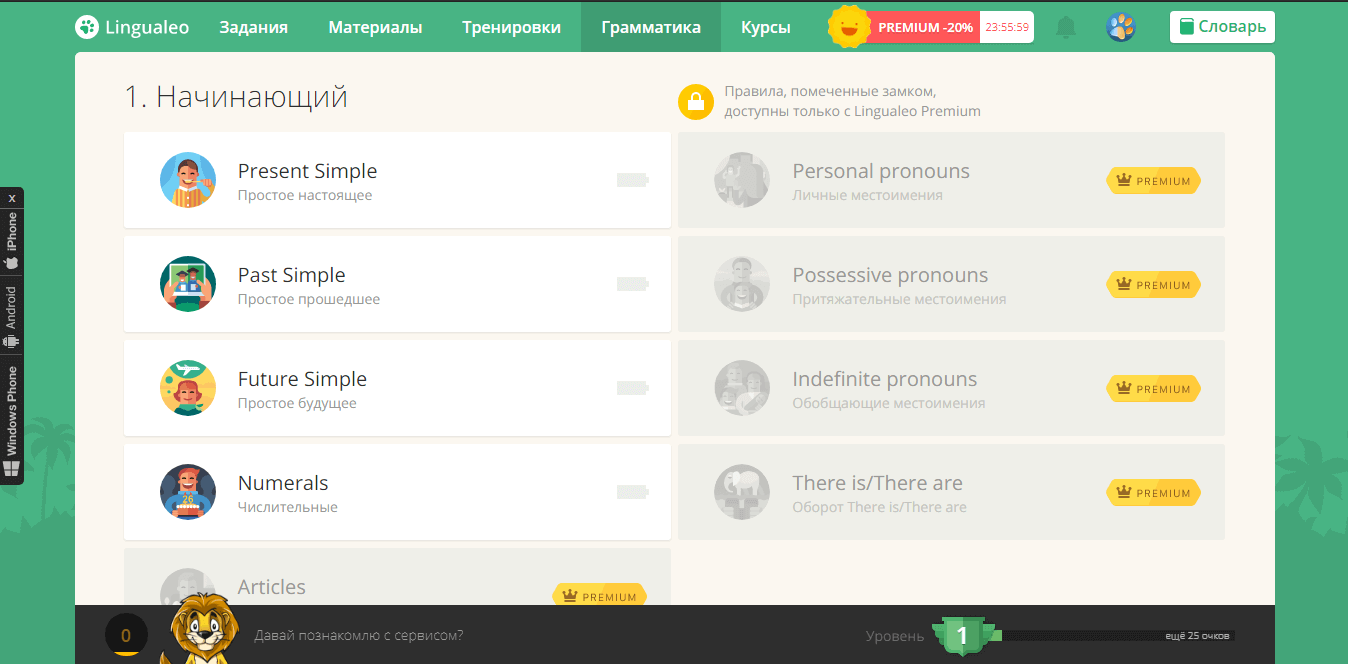Click the PREMIUM -20% offer banner
The width and height of the screenshot is (1348, 664).
[925, 27]
